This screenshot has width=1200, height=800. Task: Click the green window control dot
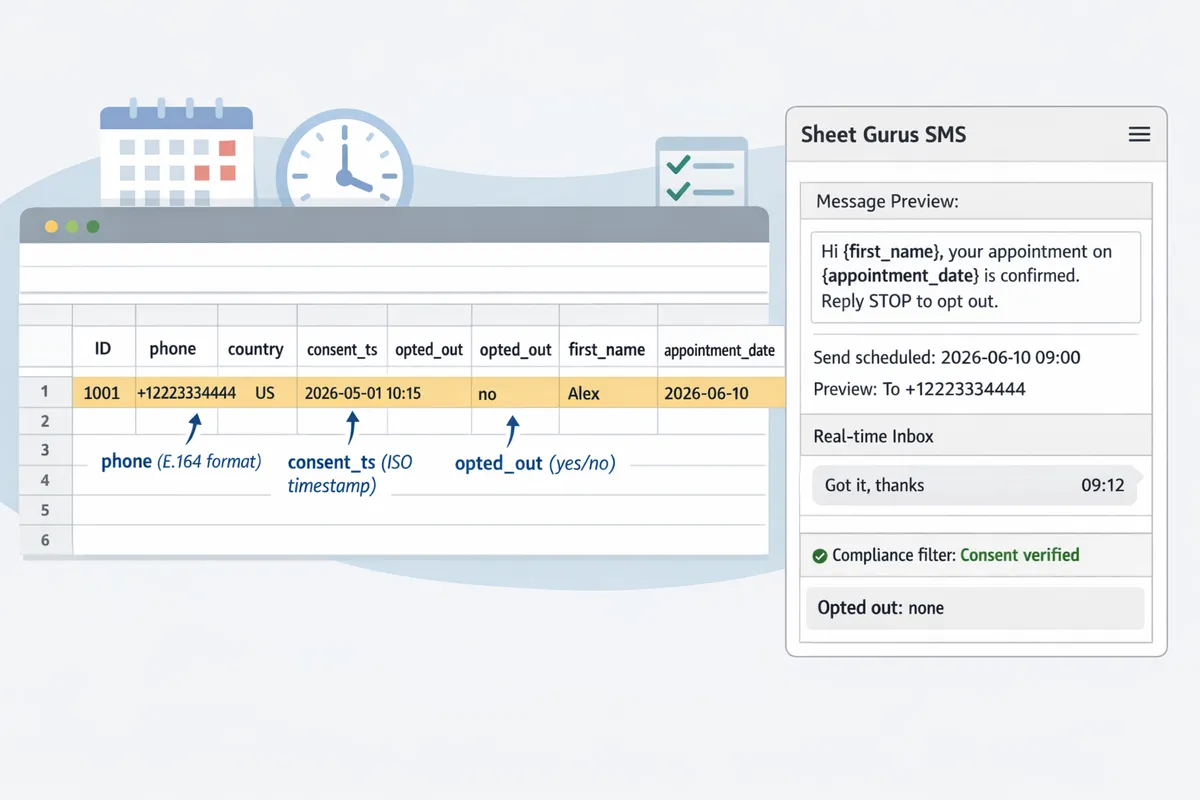[93, 227]
